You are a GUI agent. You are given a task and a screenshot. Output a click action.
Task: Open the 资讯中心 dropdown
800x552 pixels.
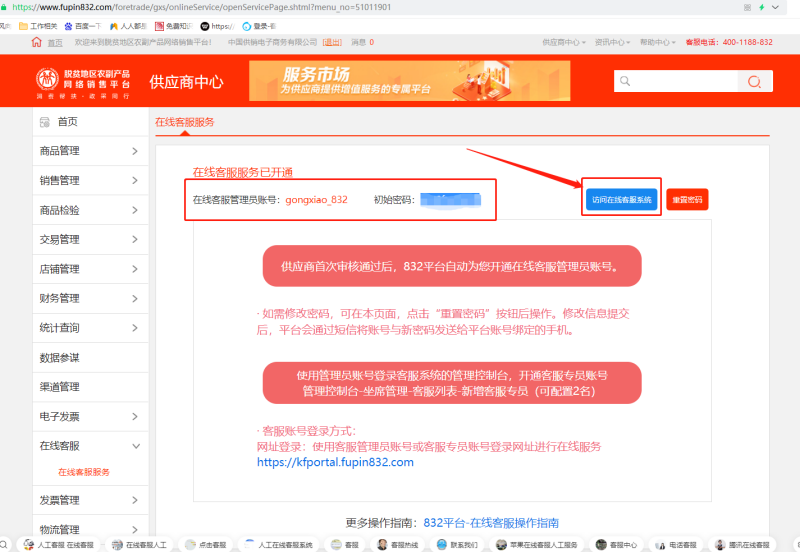[612, 42]
